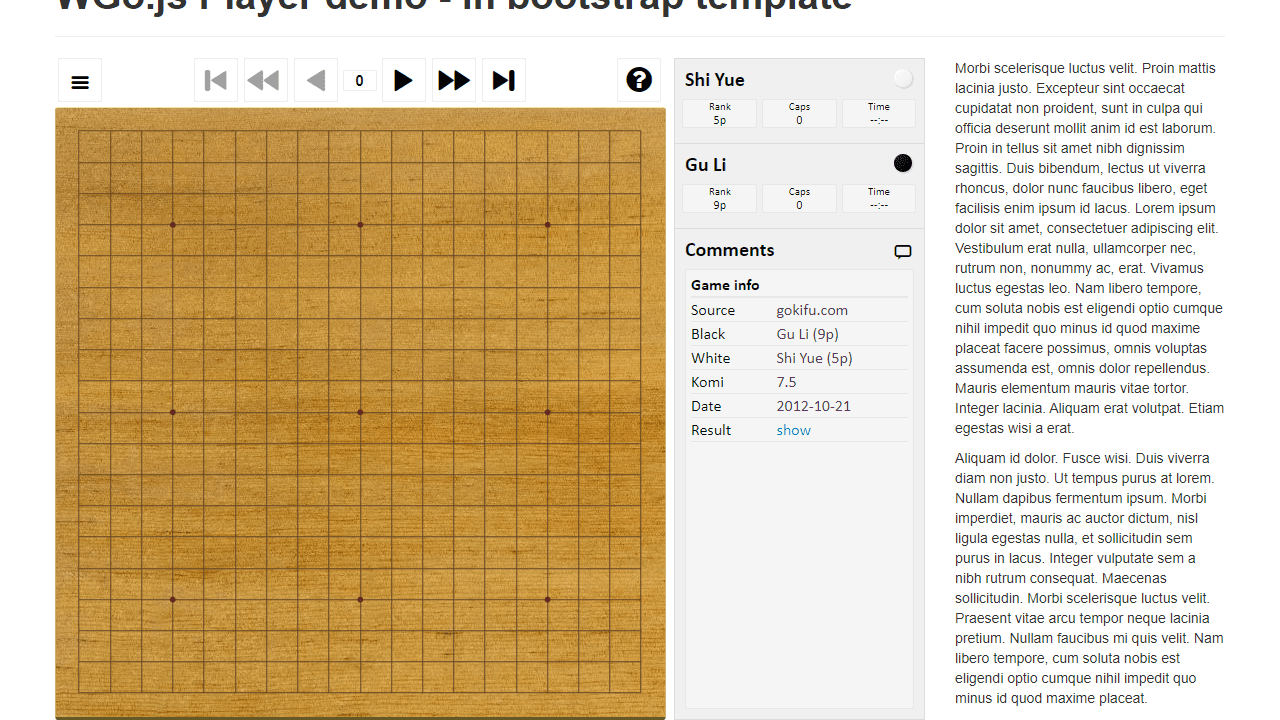1280x720 pixels.
Task: Click the paragraph starting 'Morbi scelerisque luctus'
Action: [1090, 248]
